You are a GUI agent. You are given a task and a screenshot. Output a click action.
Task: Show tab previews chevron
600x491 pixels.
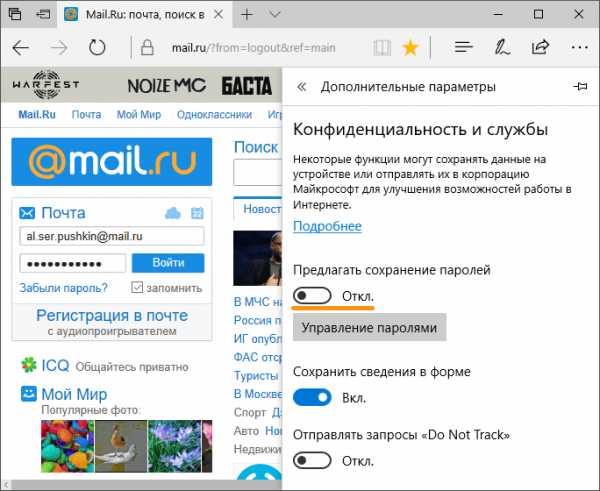[275, 15]
